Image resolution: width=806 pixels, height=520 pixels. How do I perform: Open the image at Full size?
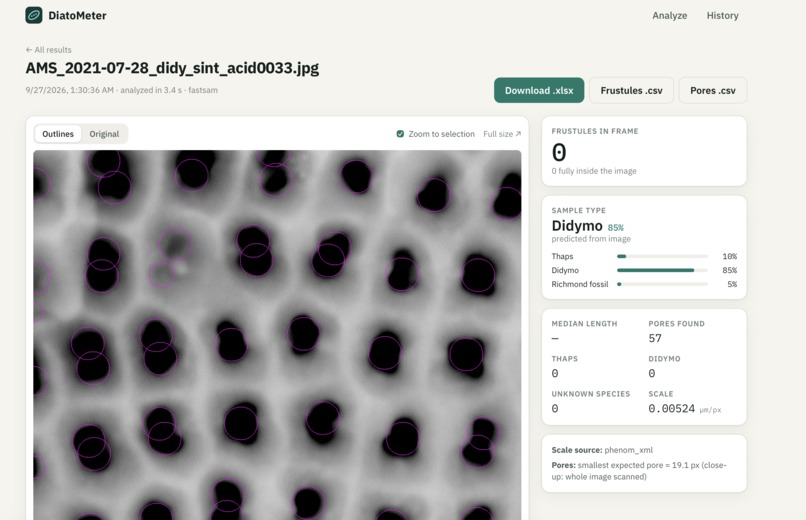click(x=502, y=134)
